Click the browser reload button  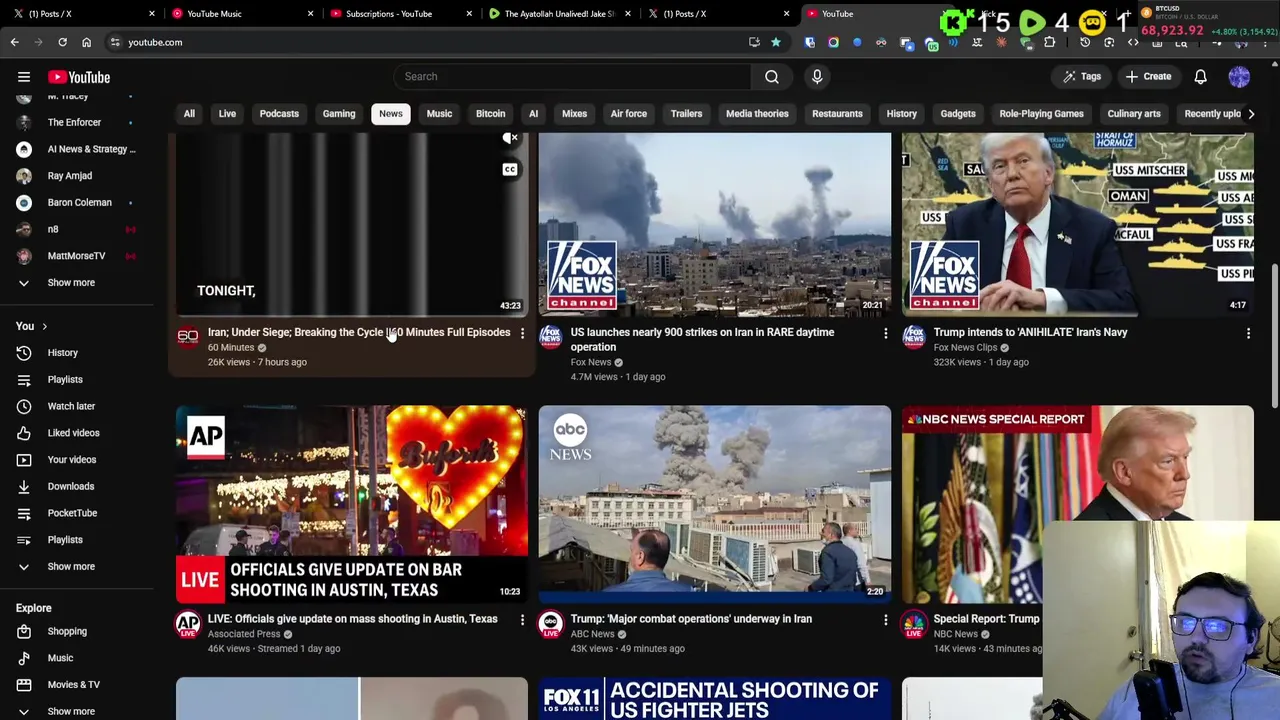[x=62, y=42]
